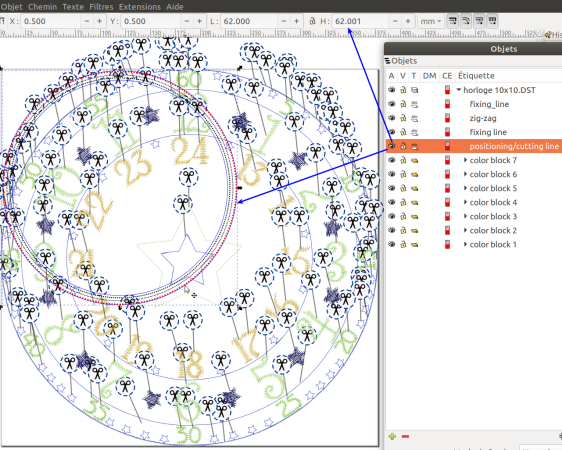
Task: Toggle lock icon of fixing_line layer
Action: (x=403, y=104)
